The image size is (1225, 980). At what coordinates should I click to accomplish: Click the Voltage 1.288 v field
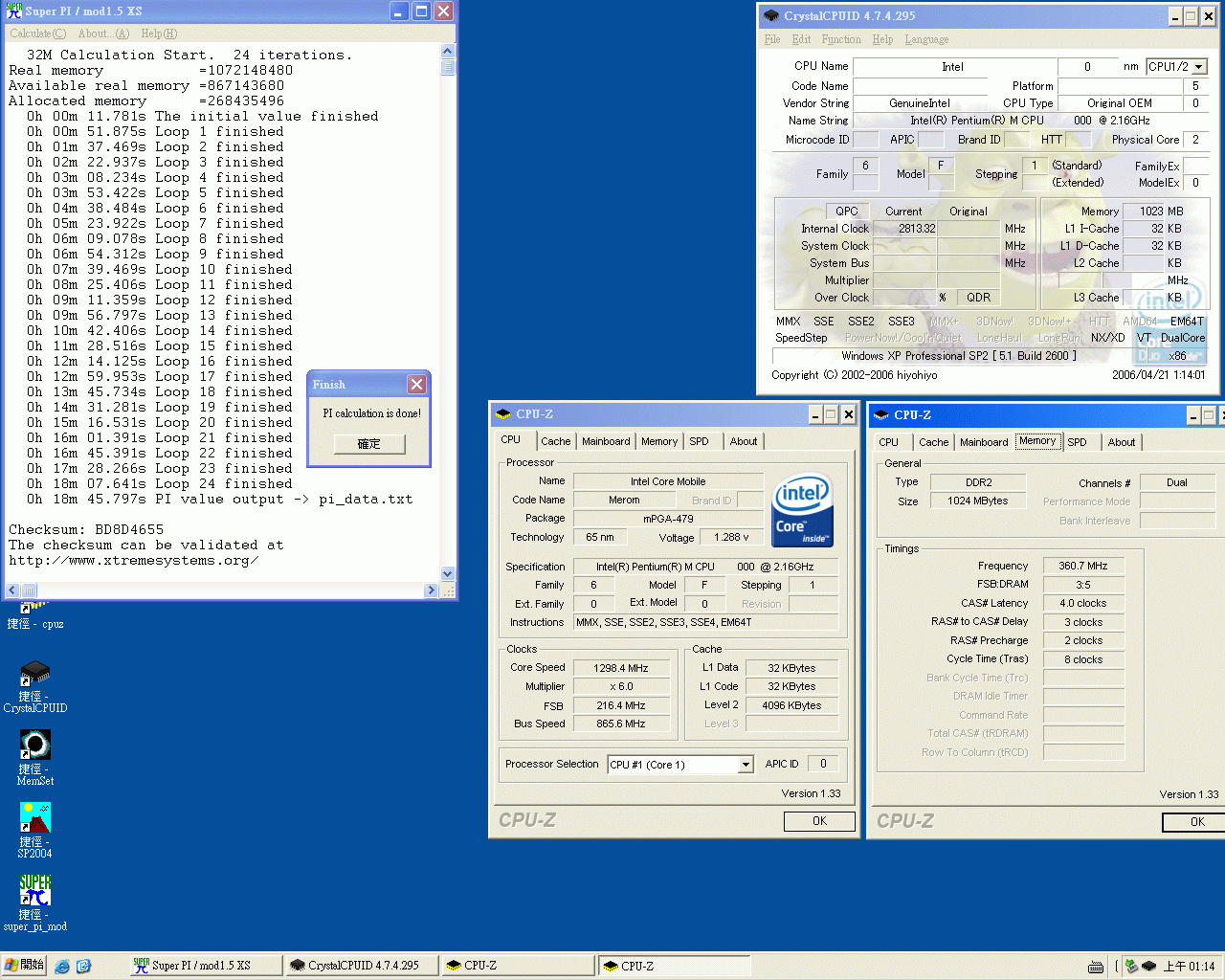click(x=732, y=538)
